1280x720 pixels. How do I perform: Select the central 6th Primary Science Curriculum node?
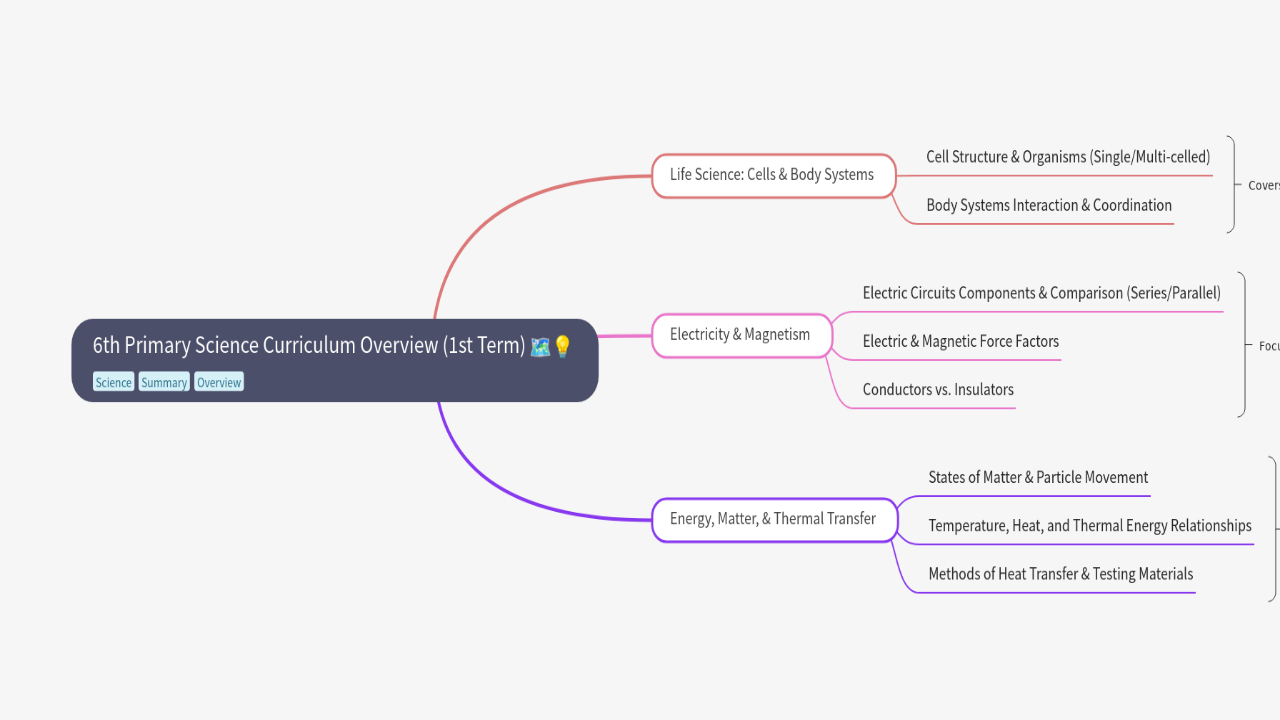pyautogui.click(x=310, y=346)
